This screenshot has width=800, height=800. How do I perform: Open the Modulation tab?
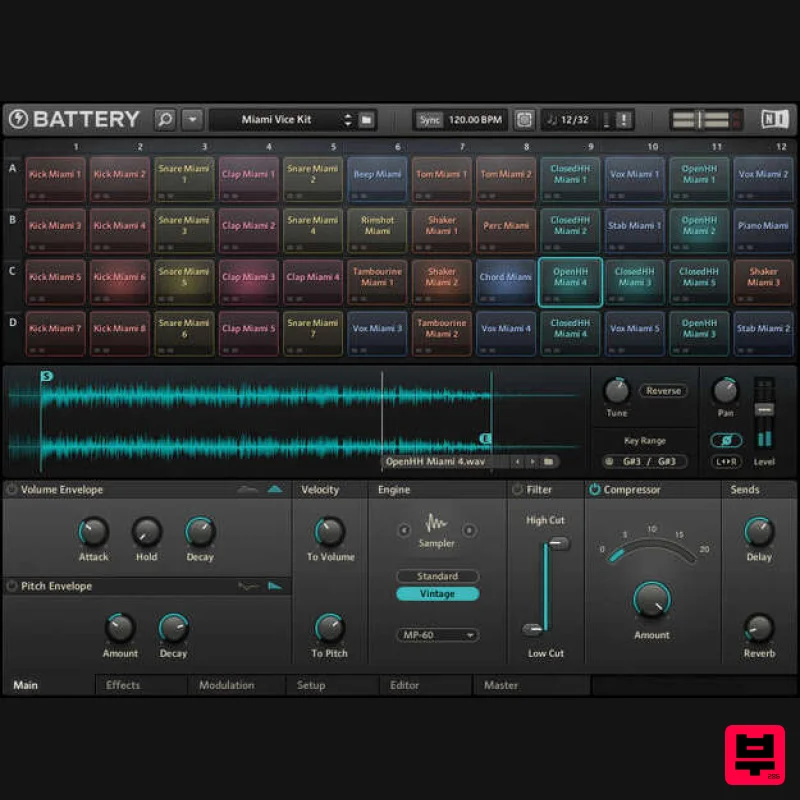(228, 685)
